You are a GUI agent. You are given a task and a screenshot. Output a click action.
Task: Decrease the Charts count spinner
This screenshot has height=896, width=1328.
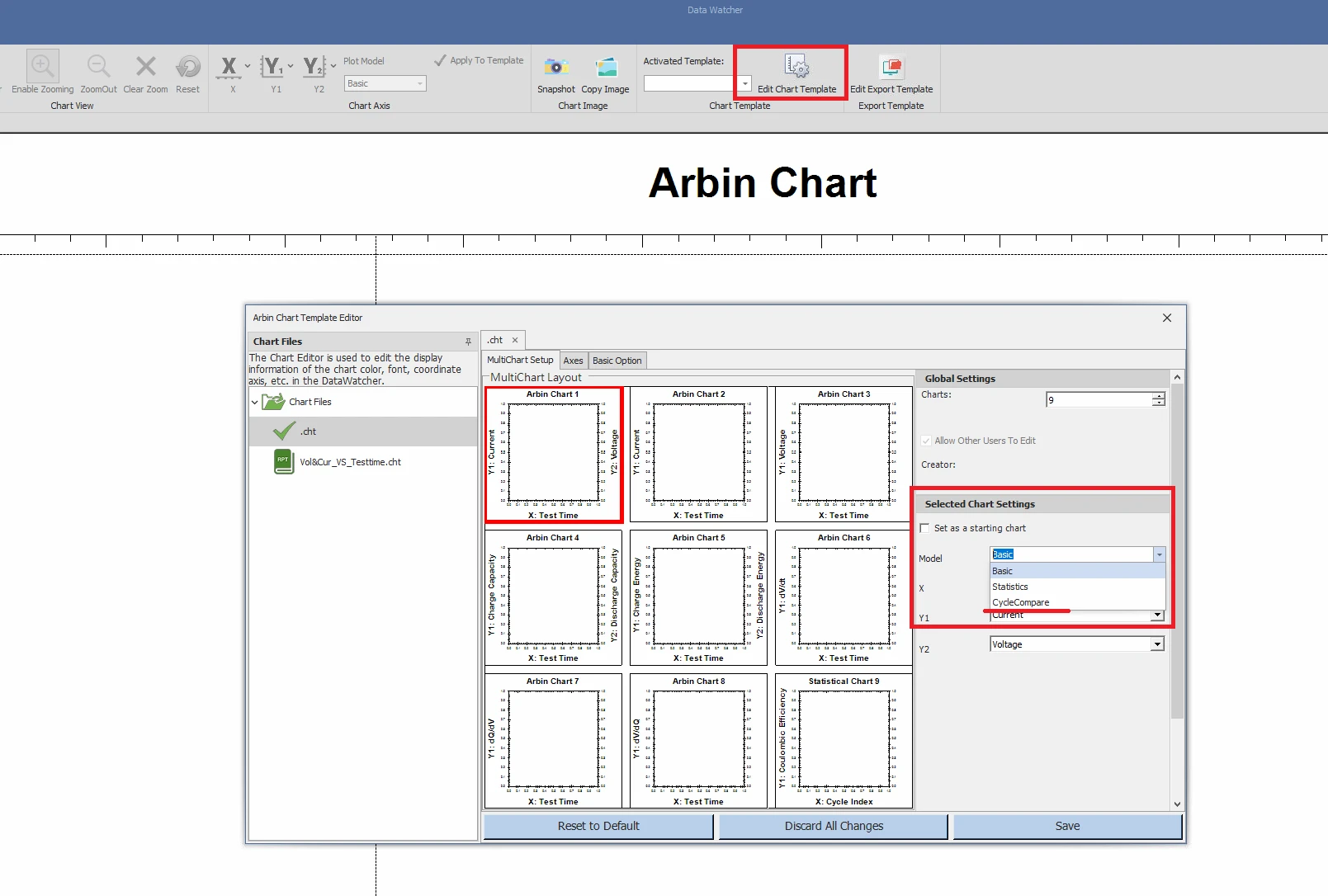pyautogui.click(x=1159, y=403)
